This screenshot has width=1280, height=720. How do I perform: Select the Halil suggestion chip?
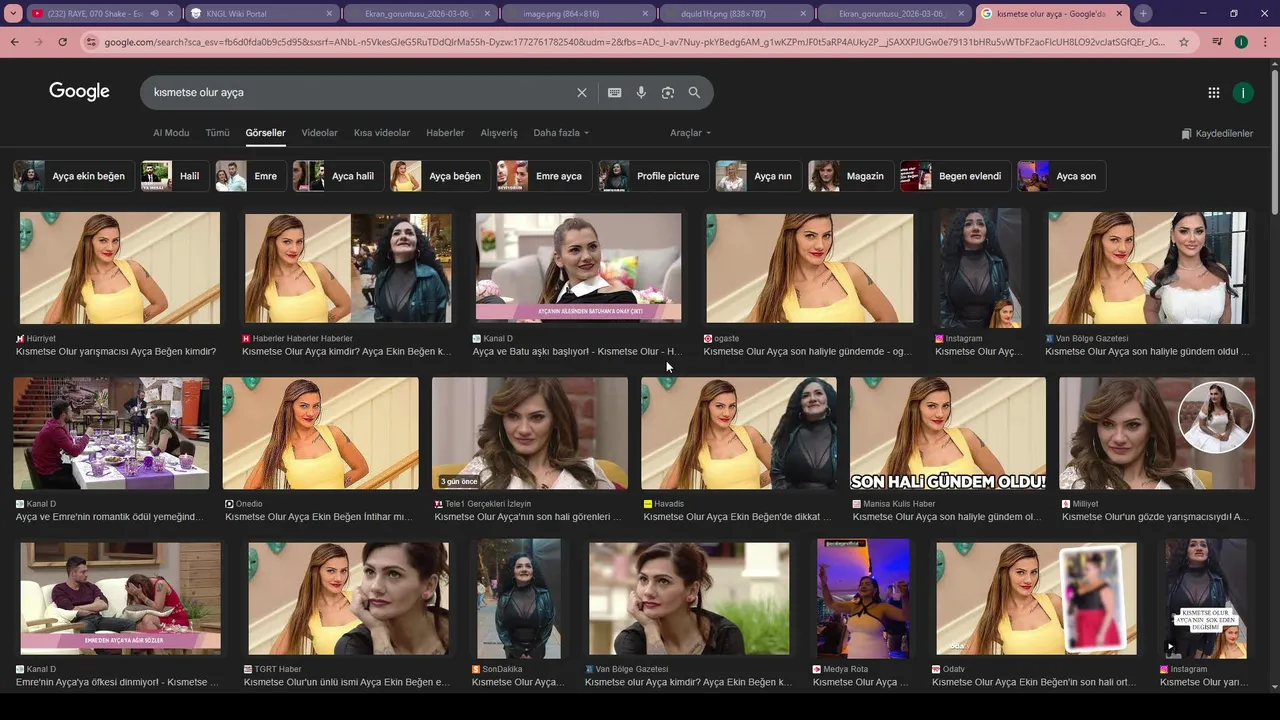(x=174, y=176)
